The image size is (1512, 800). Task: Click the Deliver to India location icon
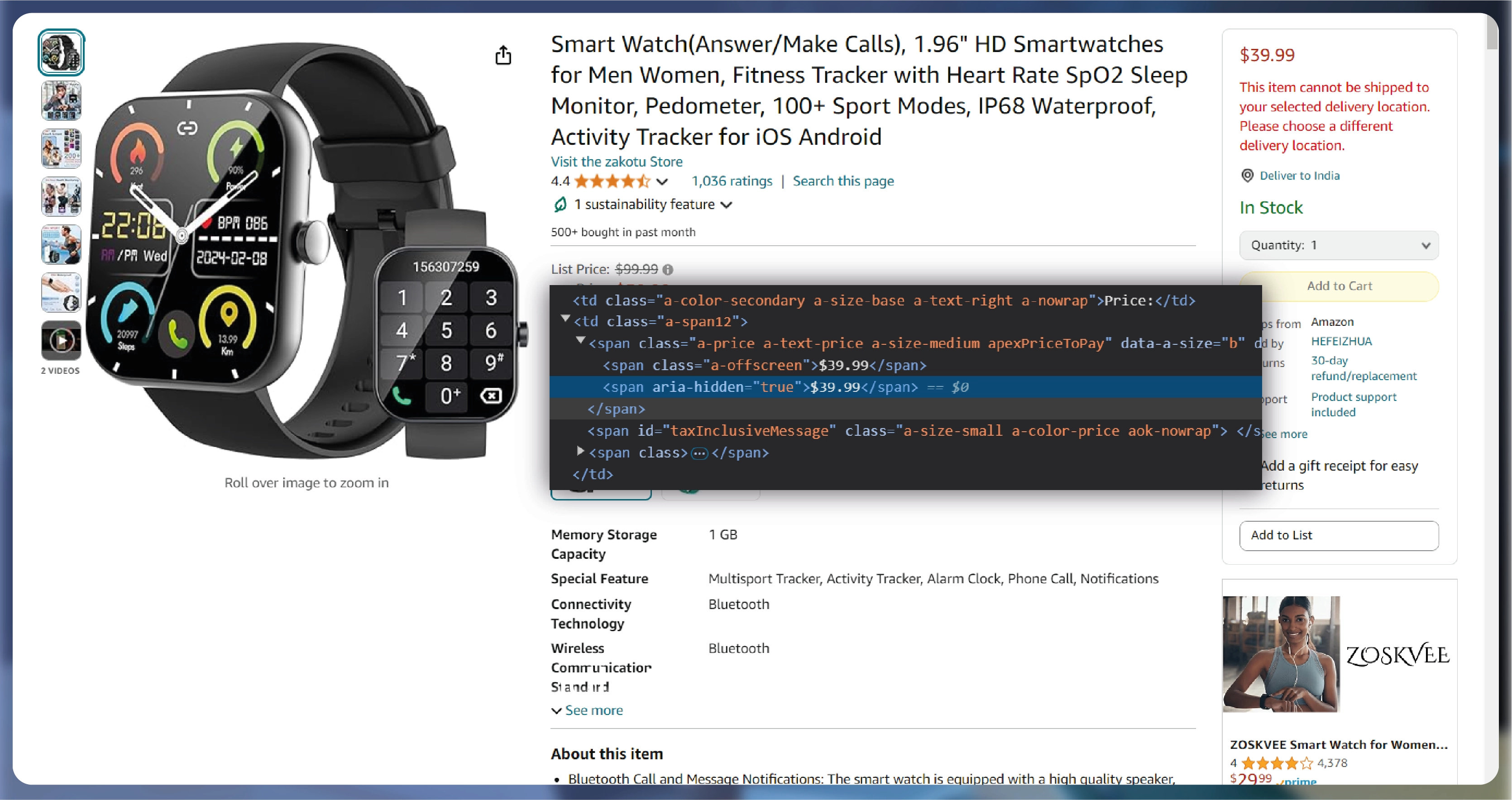click(x=1247, y=176)
